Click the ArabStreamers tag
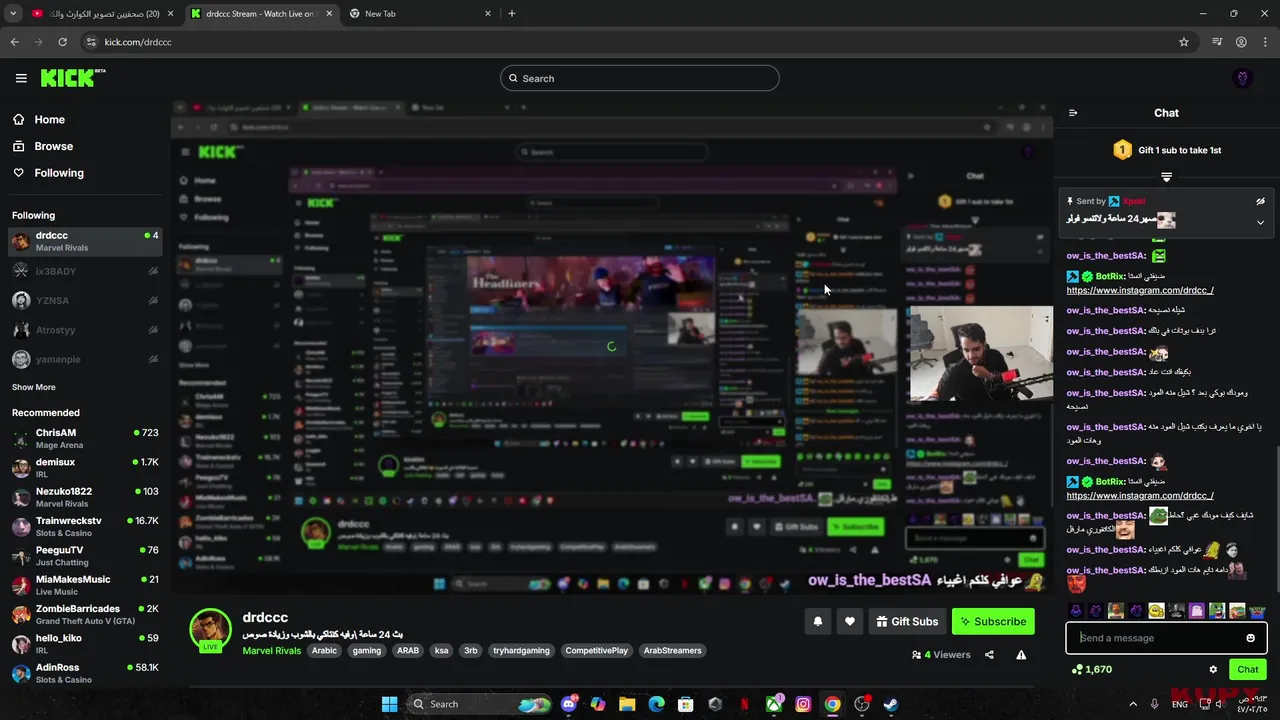1280x720 pixels. [x=672, y=650]
